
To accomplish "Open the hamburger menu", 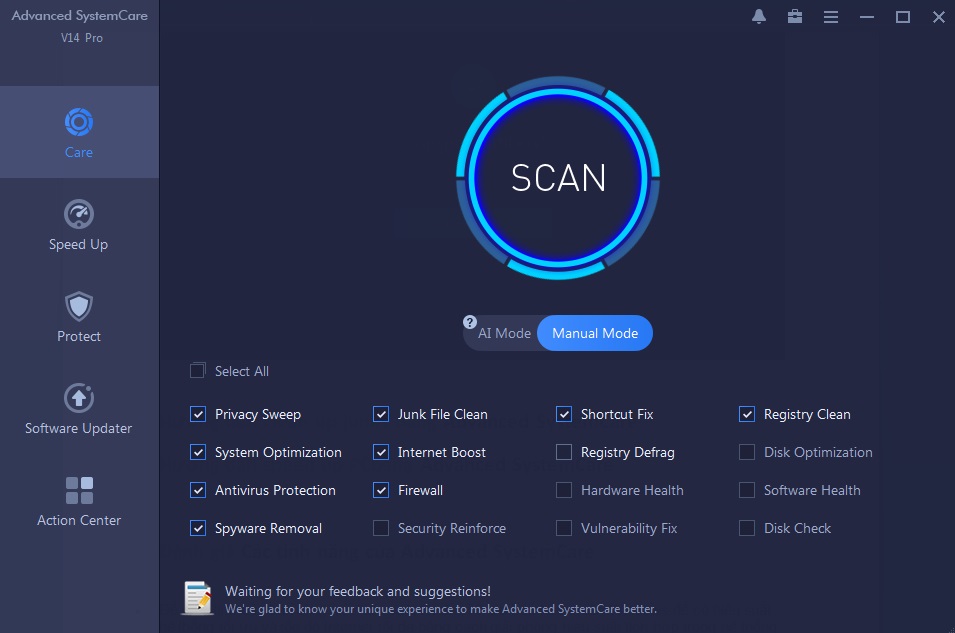I will [x=831, y=16].
